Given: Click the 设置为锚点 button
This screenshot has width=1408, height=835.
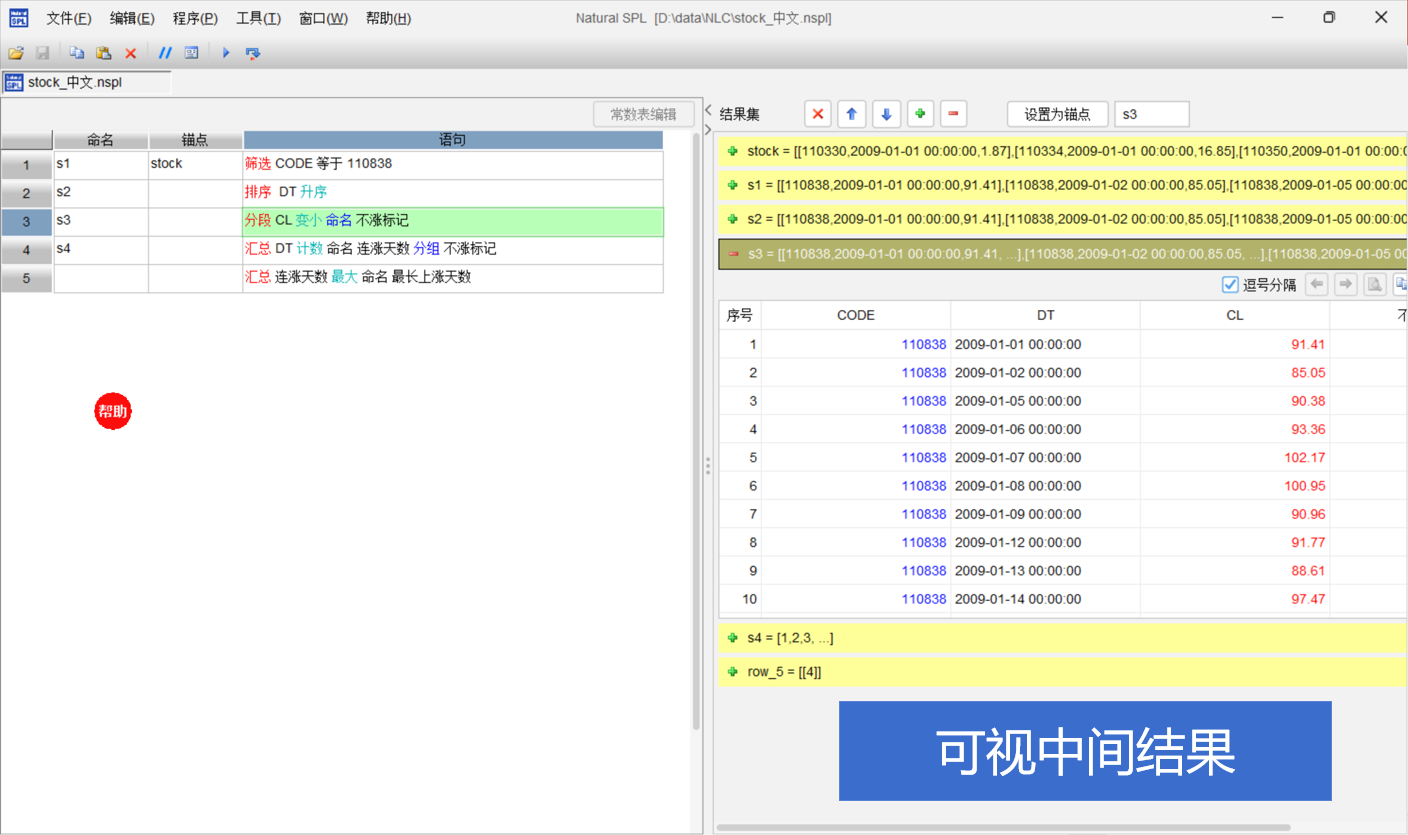Looking at the screenshot, I should (1057, 114).
